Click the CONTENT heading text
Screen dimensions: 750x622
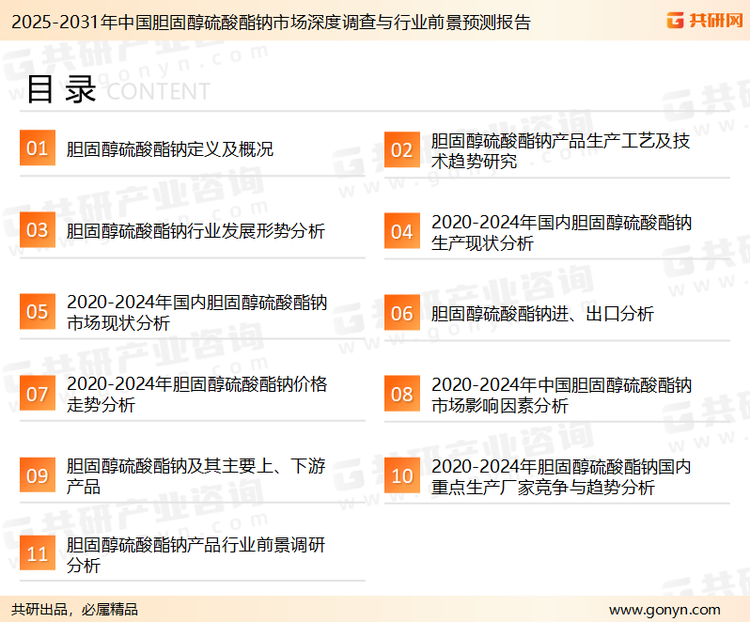158,91
